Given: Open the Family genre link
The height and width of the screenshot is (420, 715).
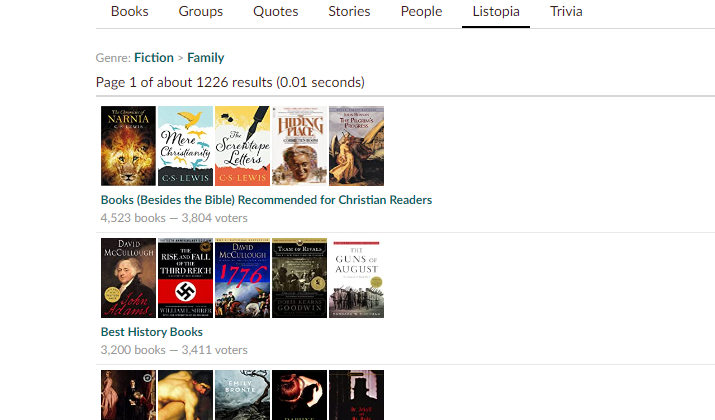Looking at the screenshot, I should point(206,57).
